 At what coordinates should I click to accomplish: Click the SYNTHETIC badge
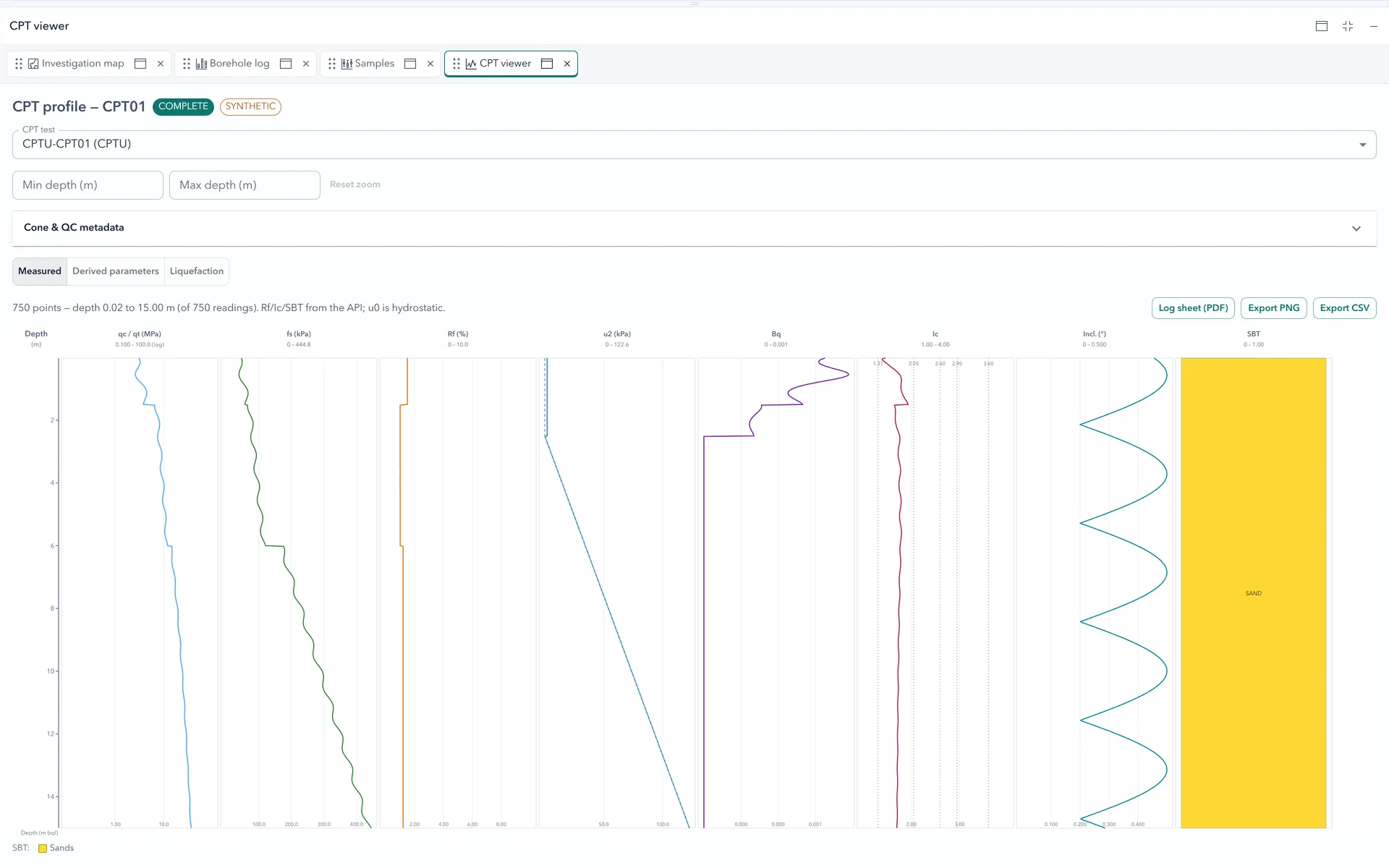[x=250, y=106]
